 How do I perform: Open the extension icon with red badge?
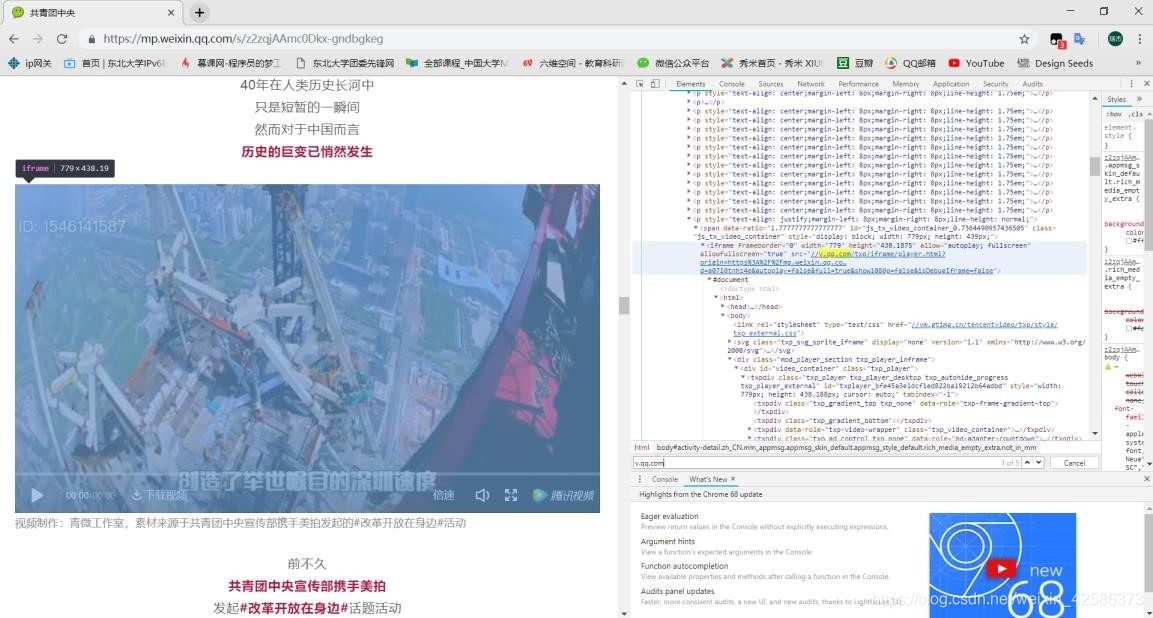coord(1057,40)
